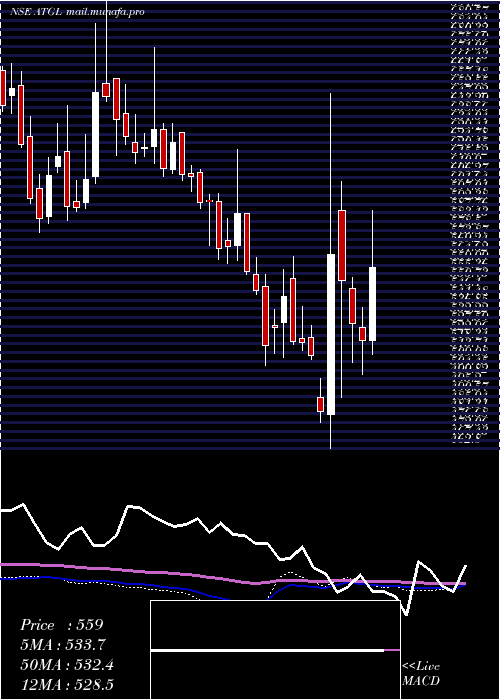Click the '<<Live MACD' label

tap(421, 674)
